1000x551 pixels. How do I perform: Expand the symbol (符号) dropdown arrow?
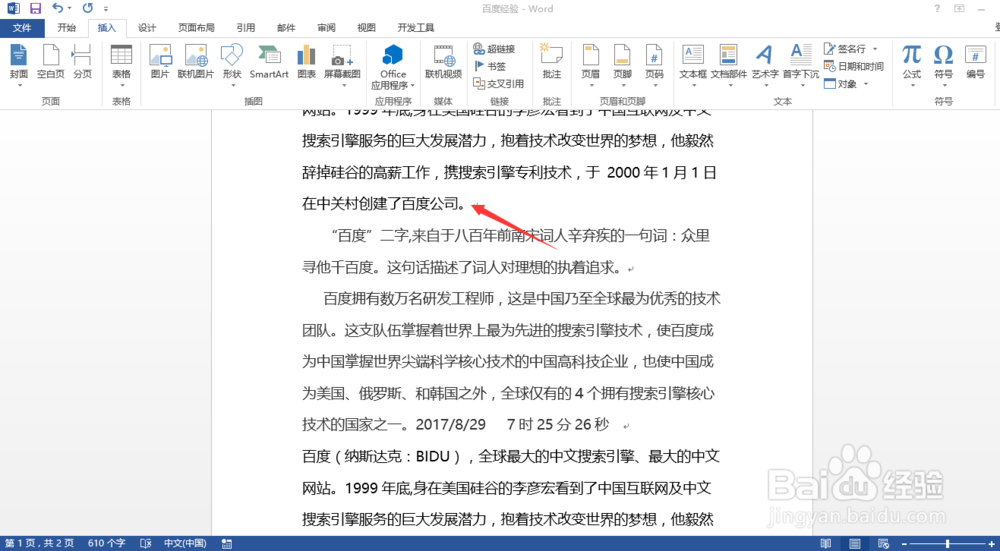tap(943, 85)
